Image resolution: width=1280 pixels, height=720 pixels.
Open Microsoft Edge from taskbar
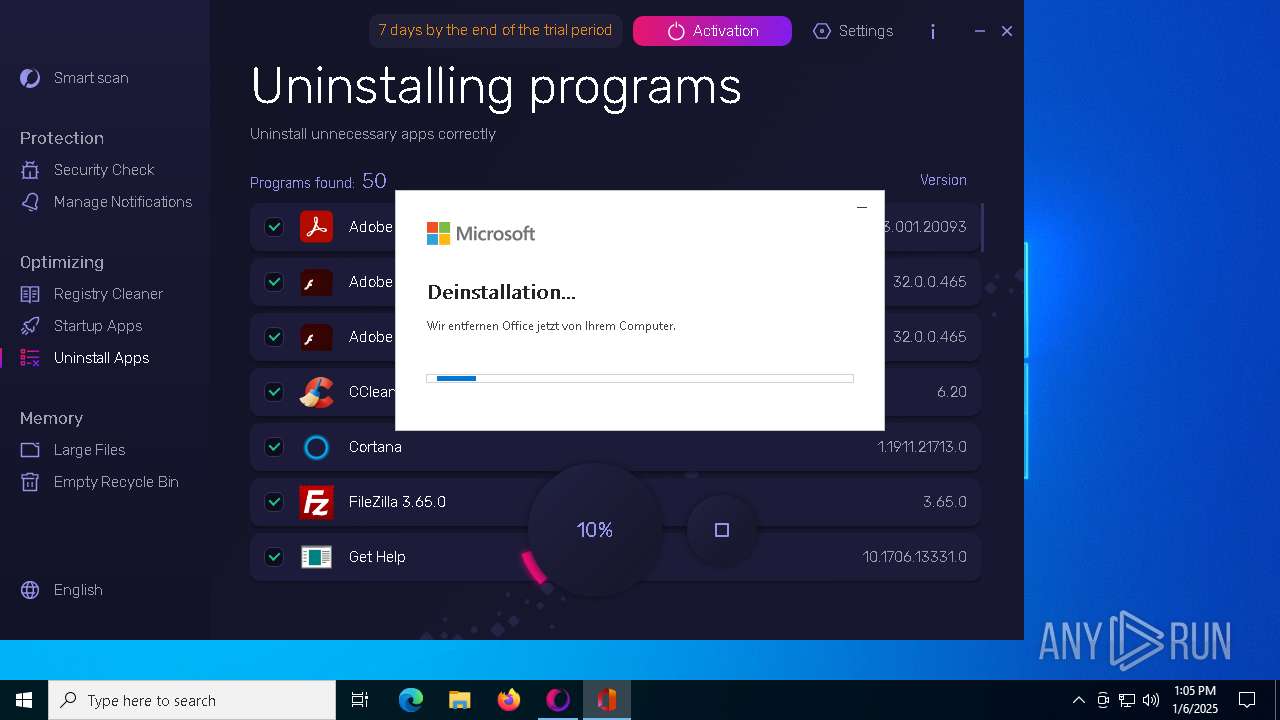click(411, 700)
